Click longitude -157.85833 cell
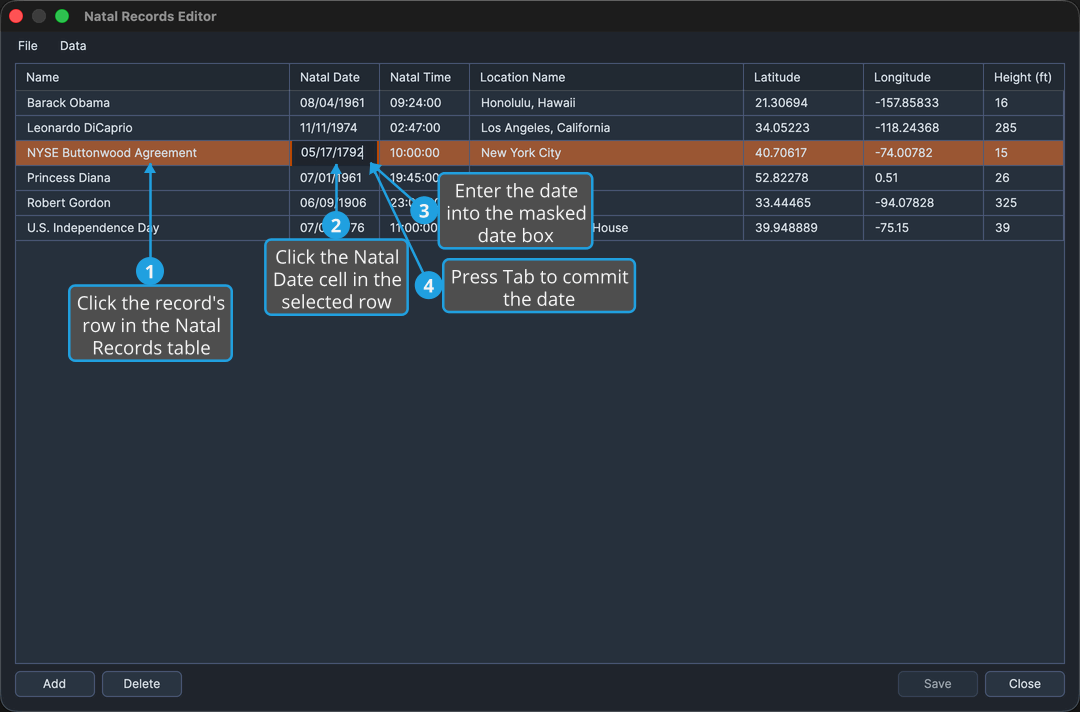Image resolution: width=1080 pixels, height=712 pixels. tap(923, 103)
